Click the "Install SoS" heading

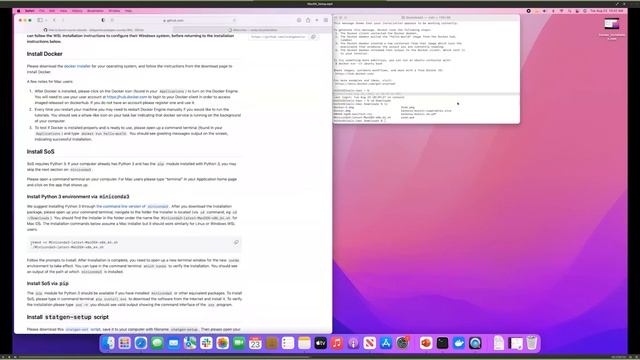point(40,151)
